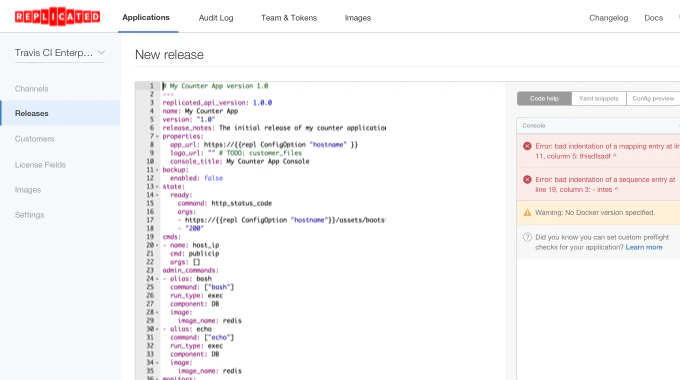Collapse the properties block at line 7
Viewport: 680px width, 380px height.
point(157,137)
